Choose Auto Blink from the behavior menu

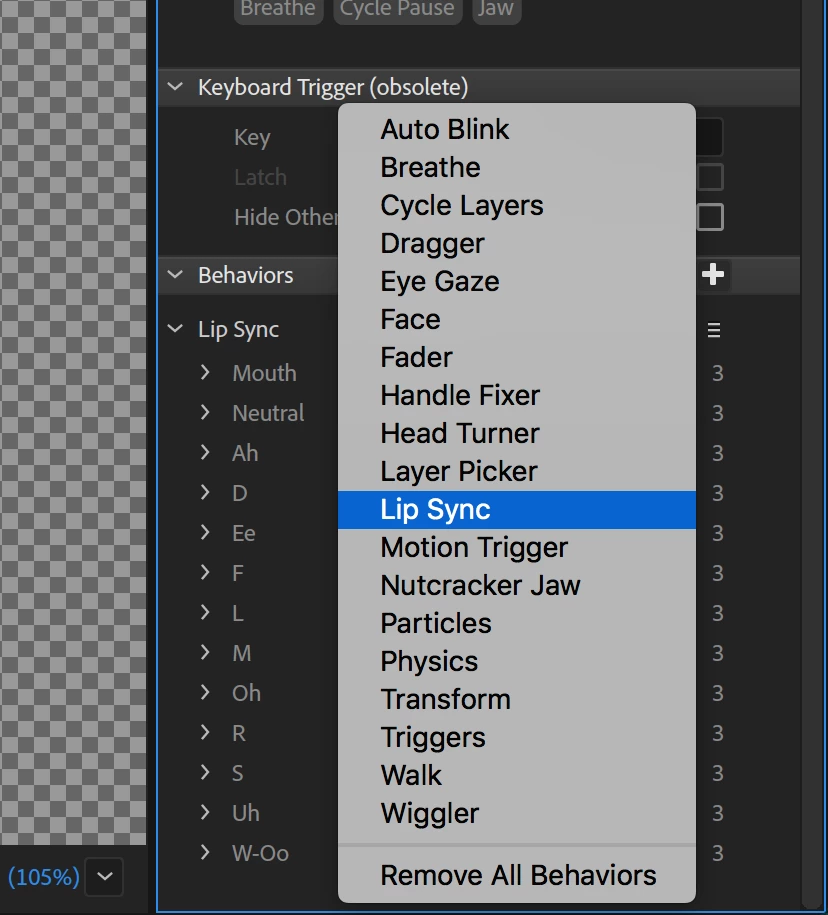[x=516, y=129]
